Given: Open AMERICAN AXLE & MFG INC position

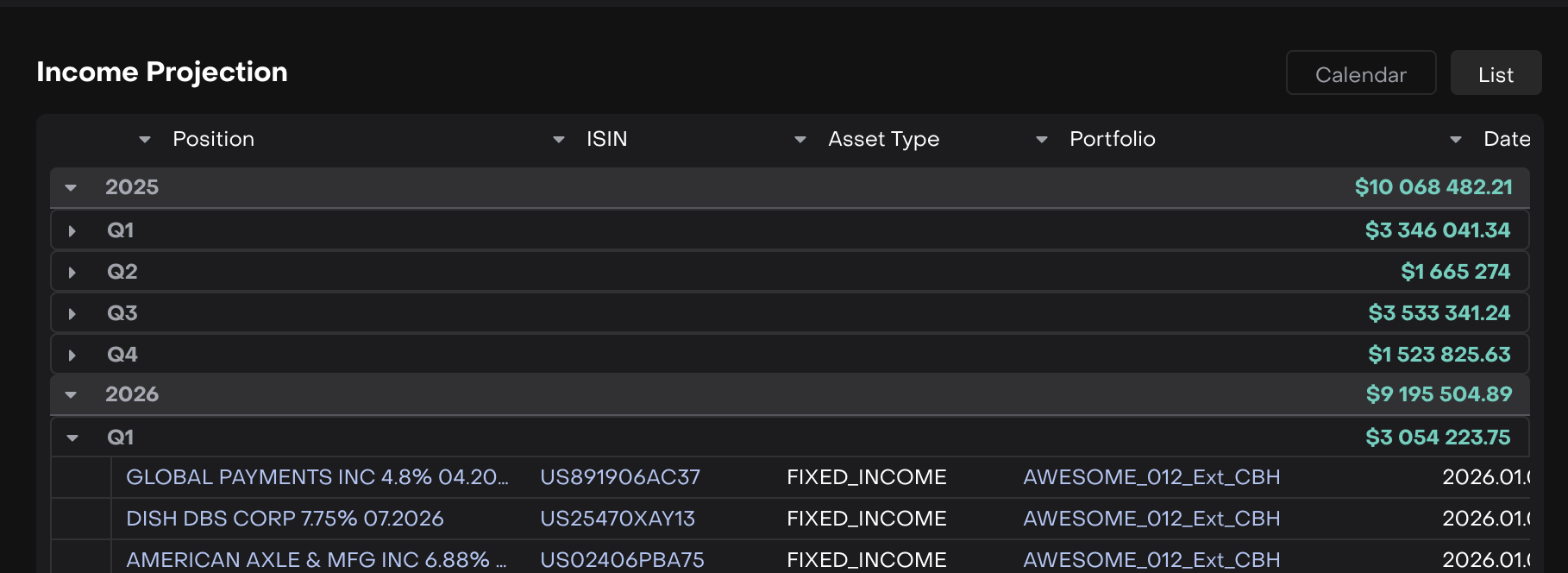Looking at the screenshot, I should click(316, 559).
